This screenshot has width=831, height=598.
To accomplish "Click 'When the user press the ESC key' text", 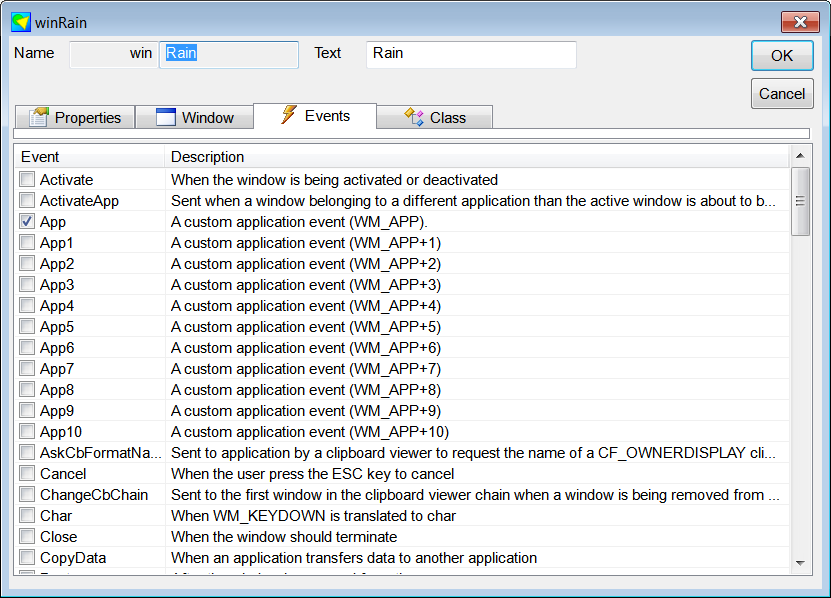I will tap(313, 474).
